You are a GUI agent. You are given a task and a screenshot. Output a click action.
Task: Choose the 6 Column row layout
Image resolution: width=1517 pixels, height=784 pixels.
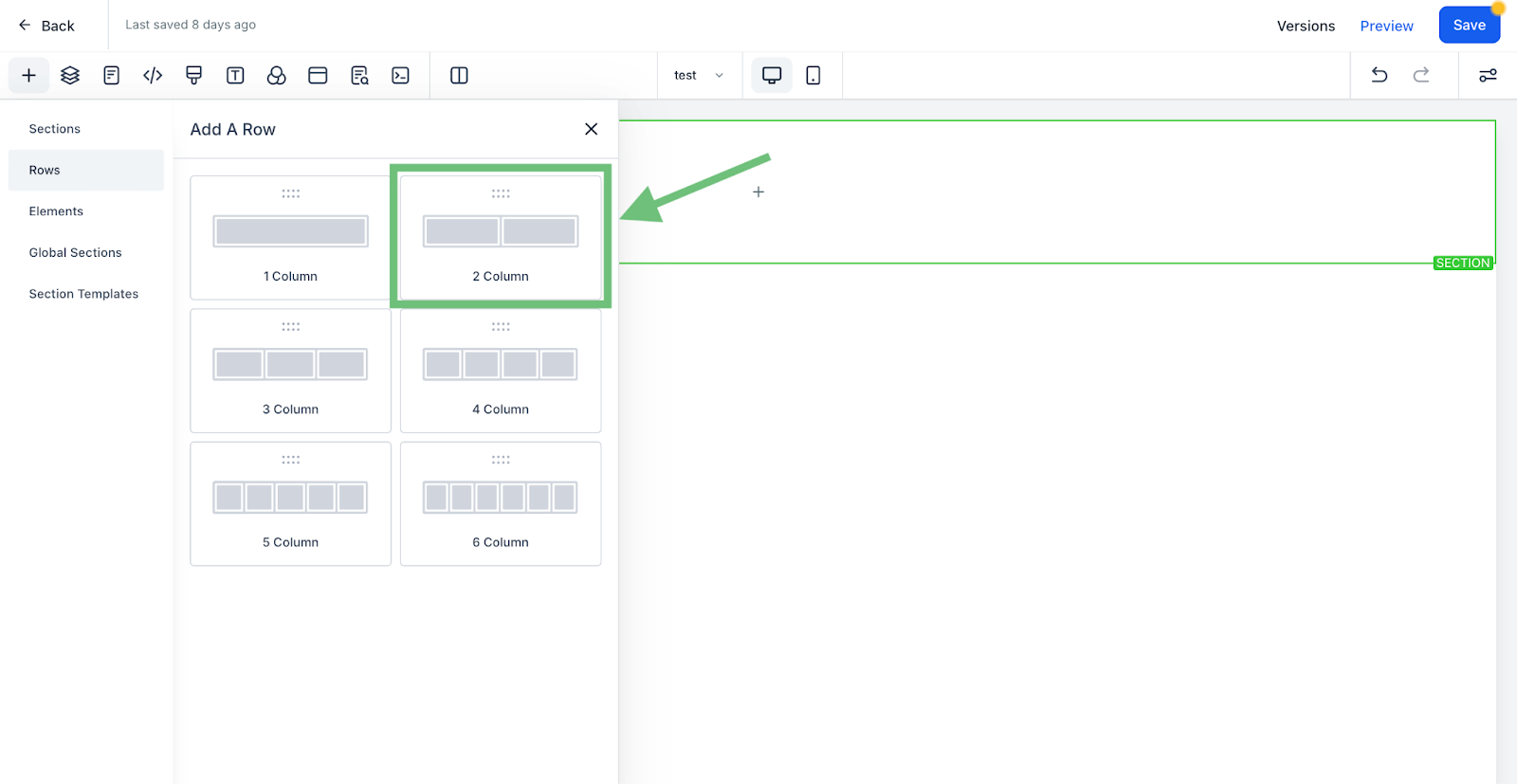[501, 503]
